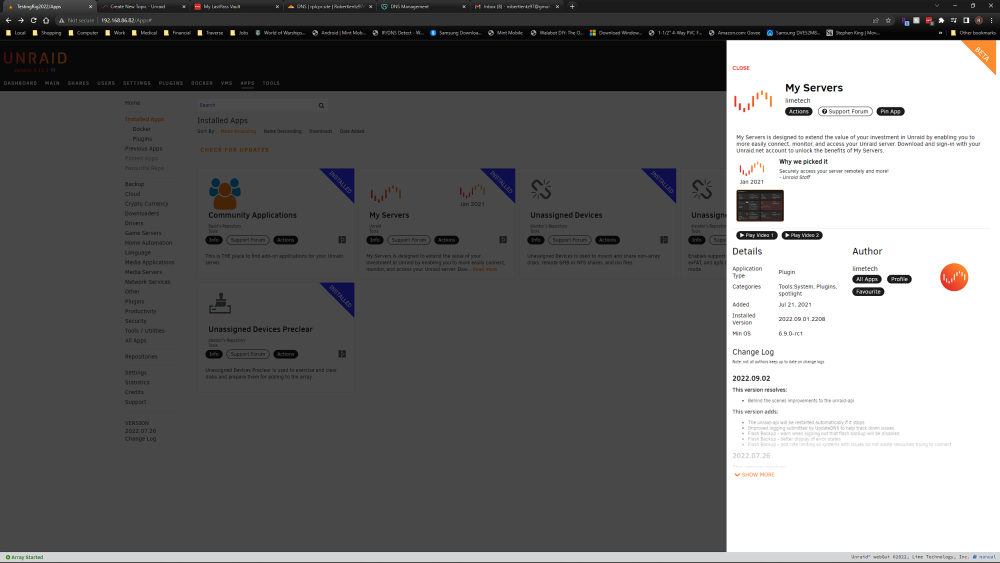Click the Community Applications people icon
Viewport: 1000px width, 563px height.
224,194
